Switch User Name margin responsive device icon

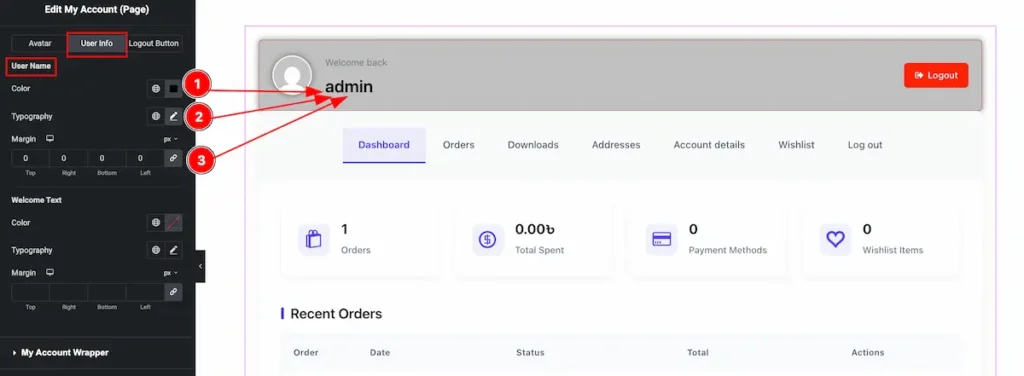coord(50,139)
